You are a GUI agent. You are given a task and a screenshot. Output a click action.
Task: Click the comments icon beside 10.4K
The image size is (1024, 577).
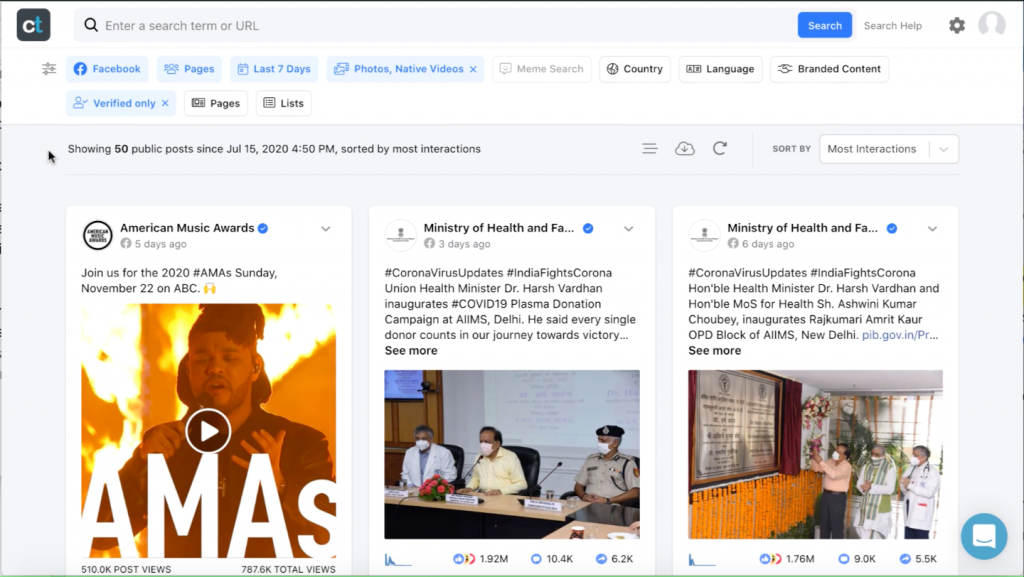coord(536,559)
